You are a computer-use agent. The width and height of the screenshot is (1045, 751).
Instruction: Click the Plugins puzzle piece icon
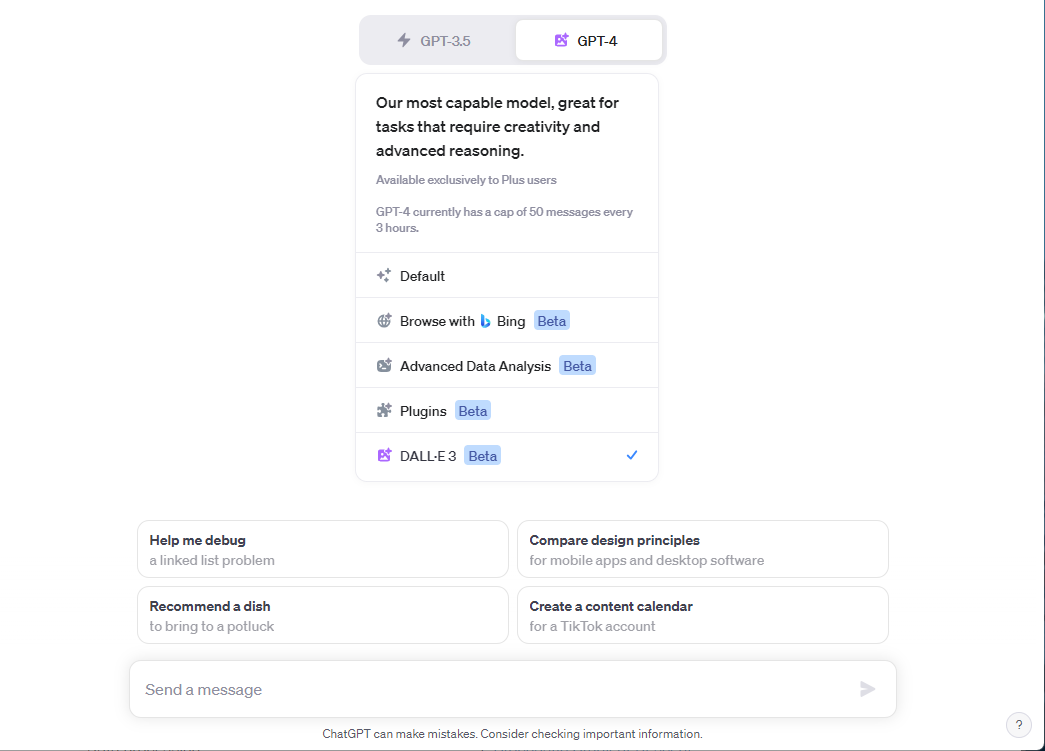click(385, 410)
